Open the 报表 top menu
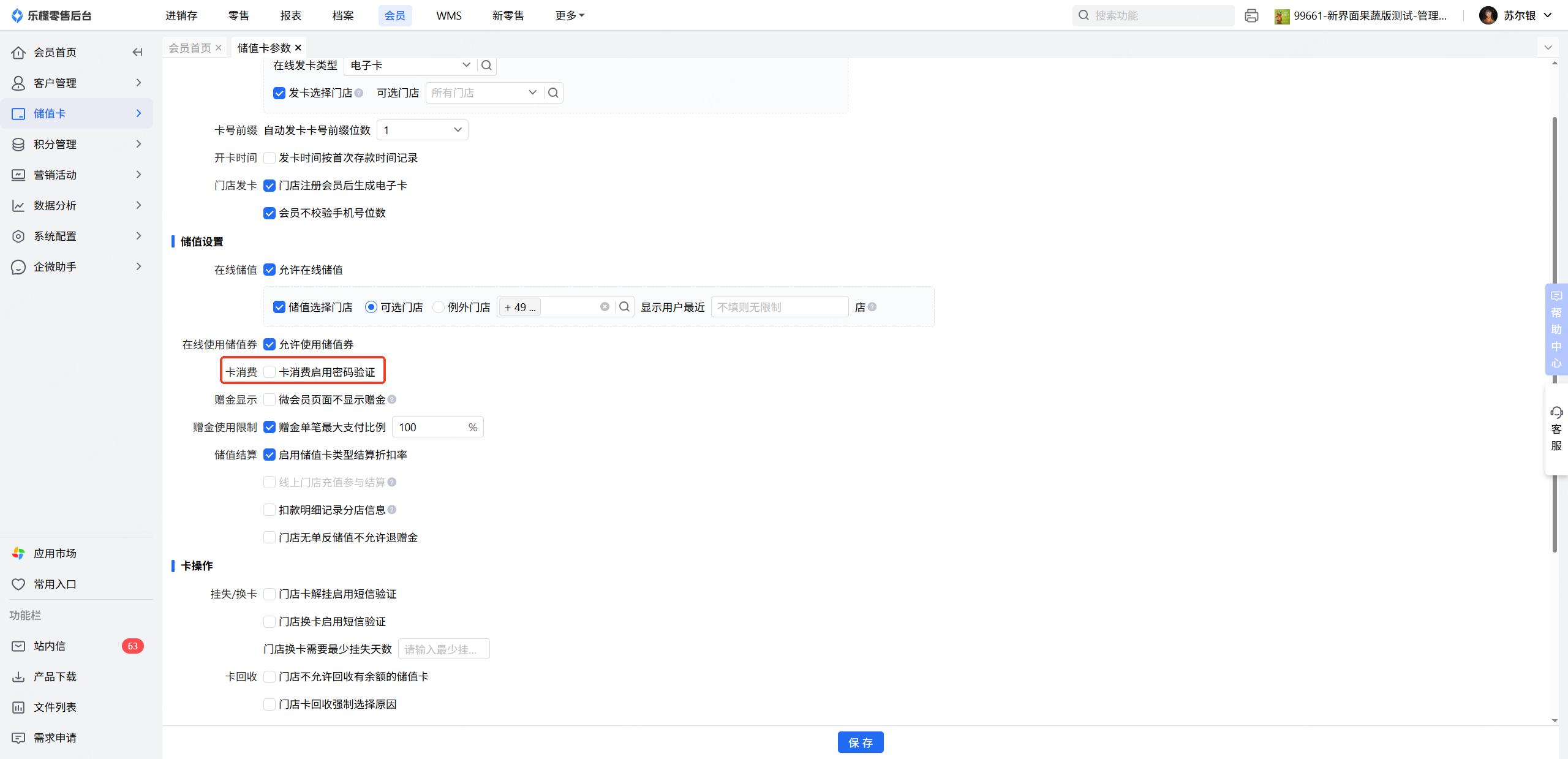Screen dimensions: 1568x759 coord(290,16)
